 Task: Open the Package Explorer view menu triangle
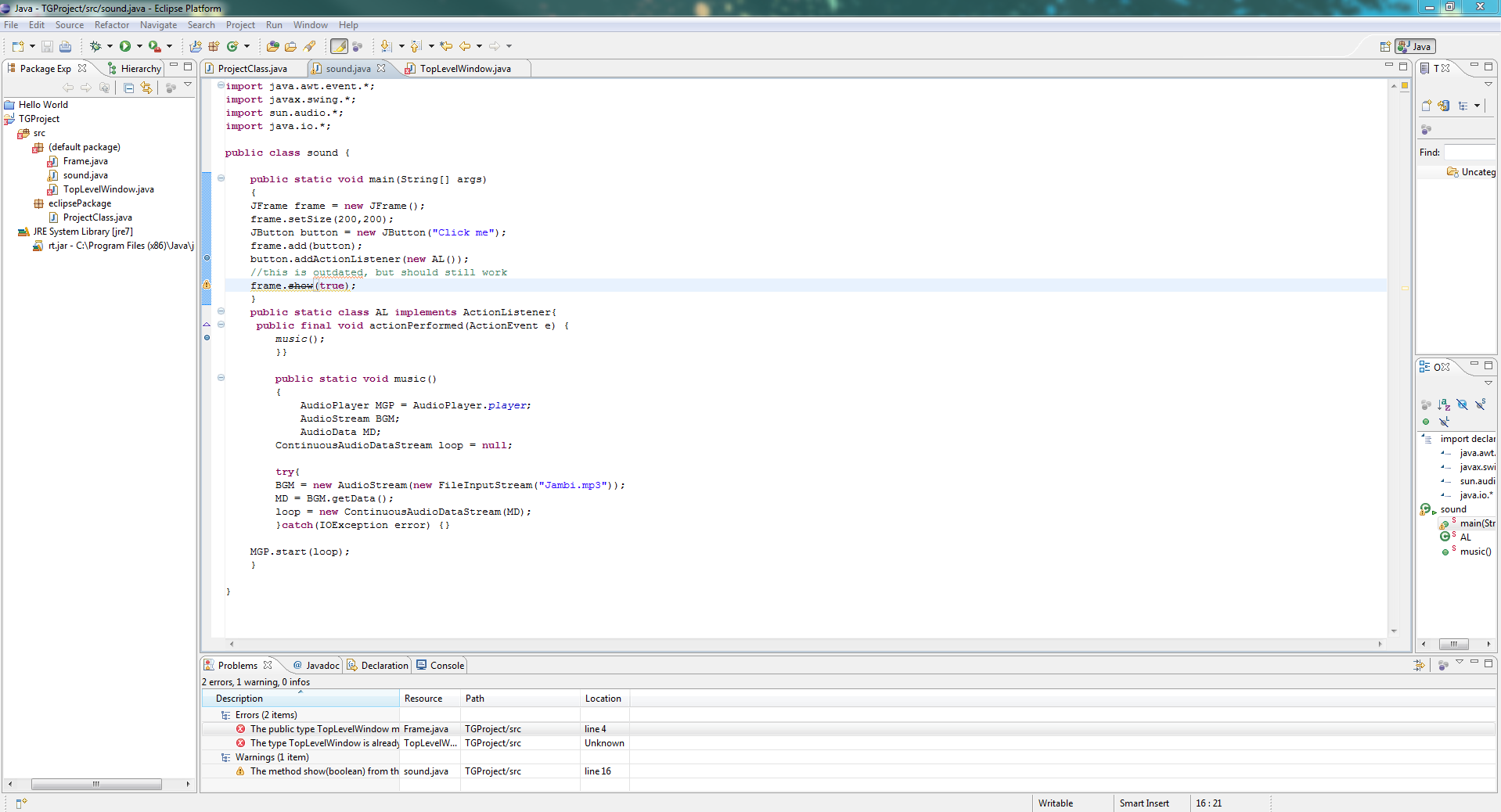(x=188, y=84)
